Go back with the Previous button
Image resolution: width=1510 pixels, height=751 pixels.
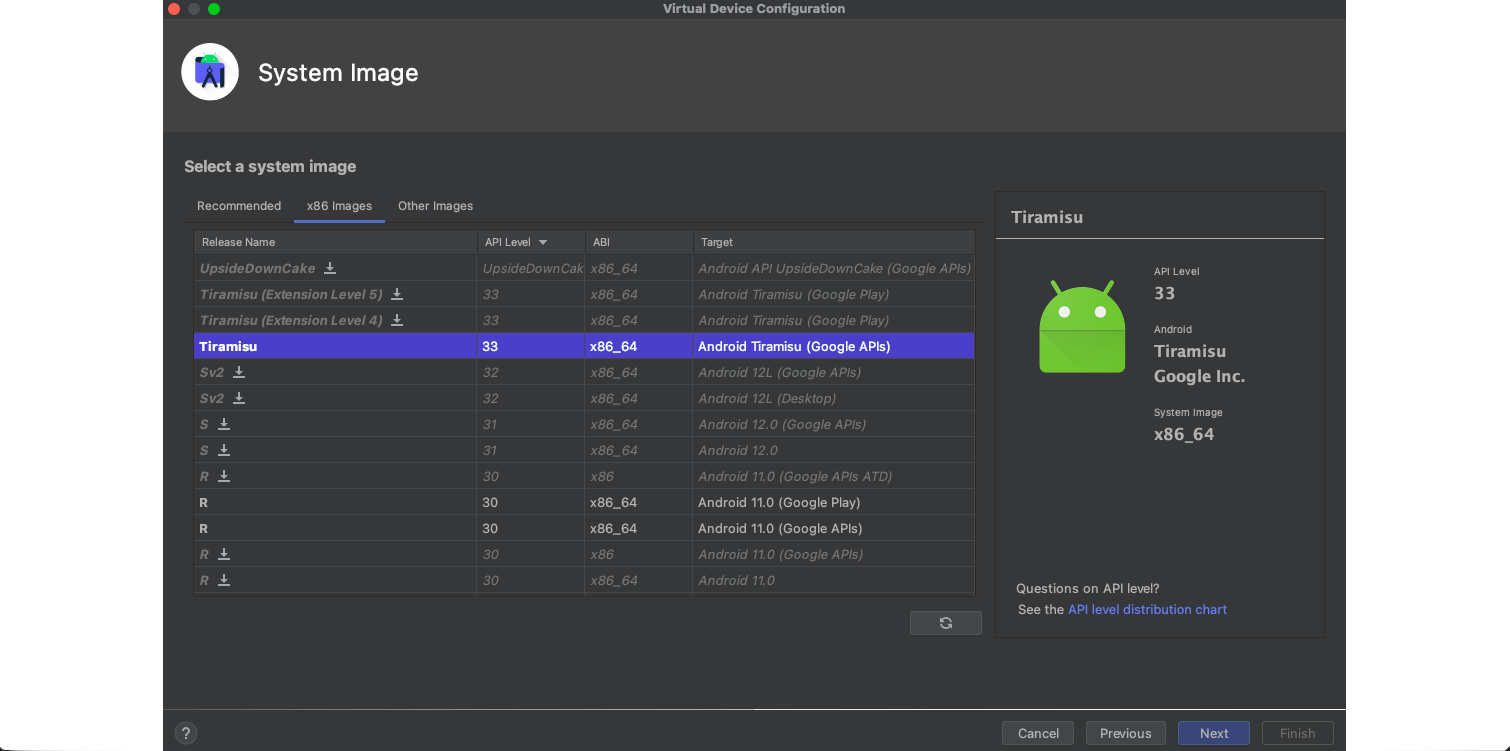pos(1126,733)
